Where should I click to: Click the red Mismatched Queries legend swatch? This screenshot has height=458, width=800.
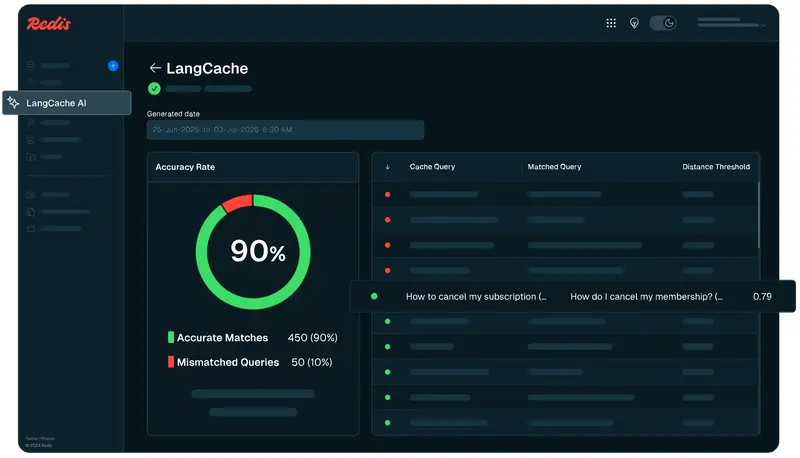pos(171,362)
